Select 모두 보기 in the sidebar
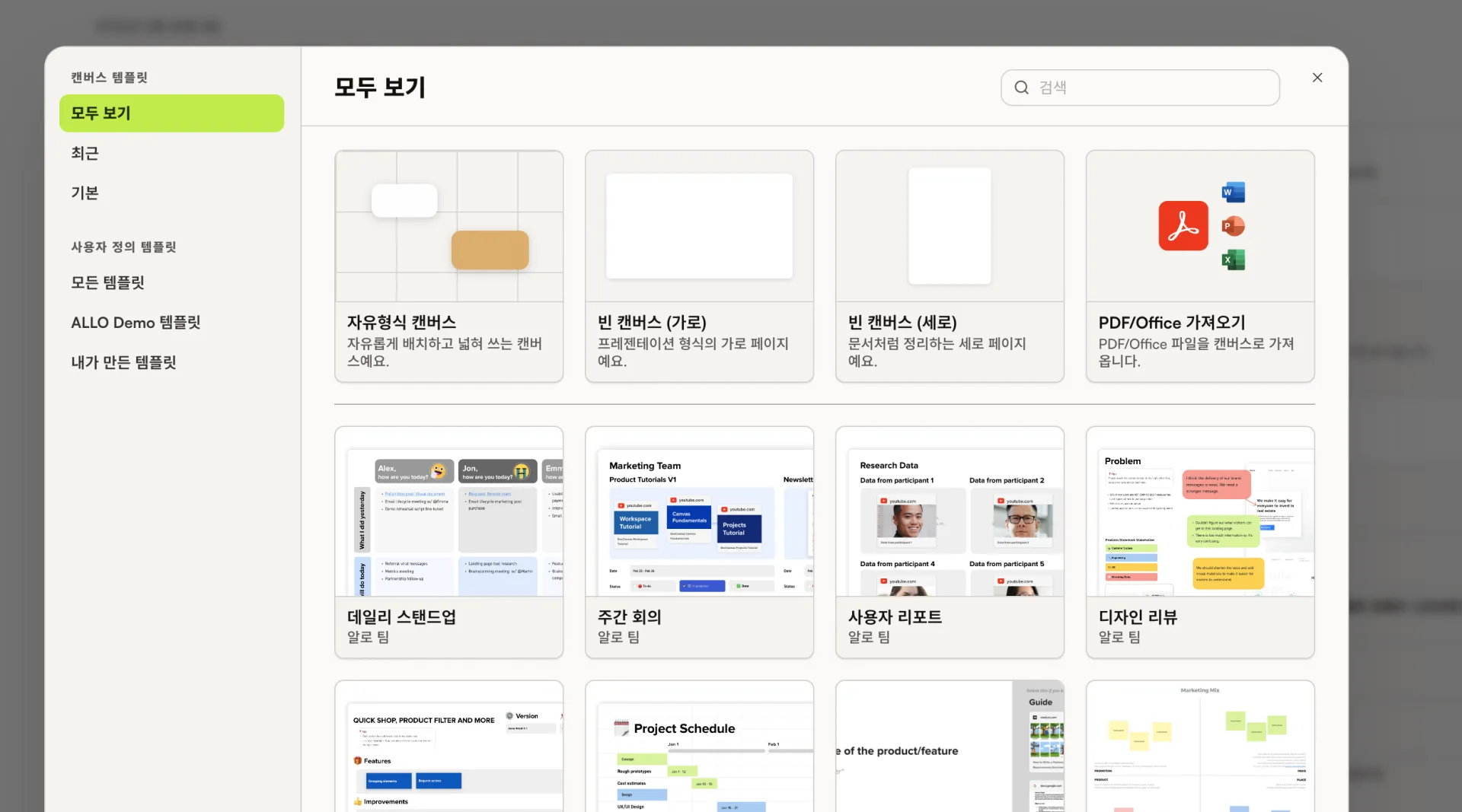 (x=171, y=113)
